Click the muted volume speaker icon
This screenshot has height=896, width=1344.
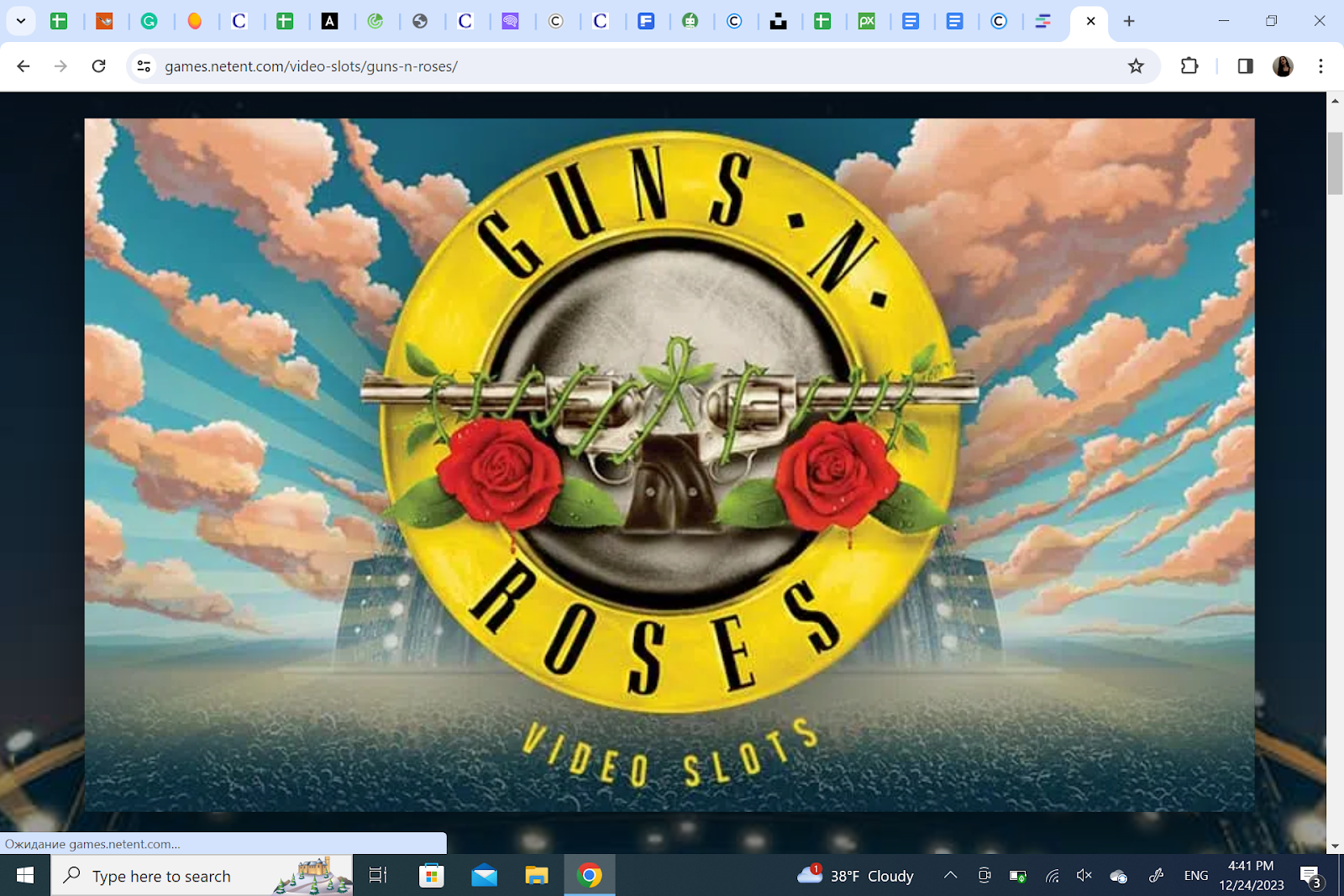(x=1084, y=876)
